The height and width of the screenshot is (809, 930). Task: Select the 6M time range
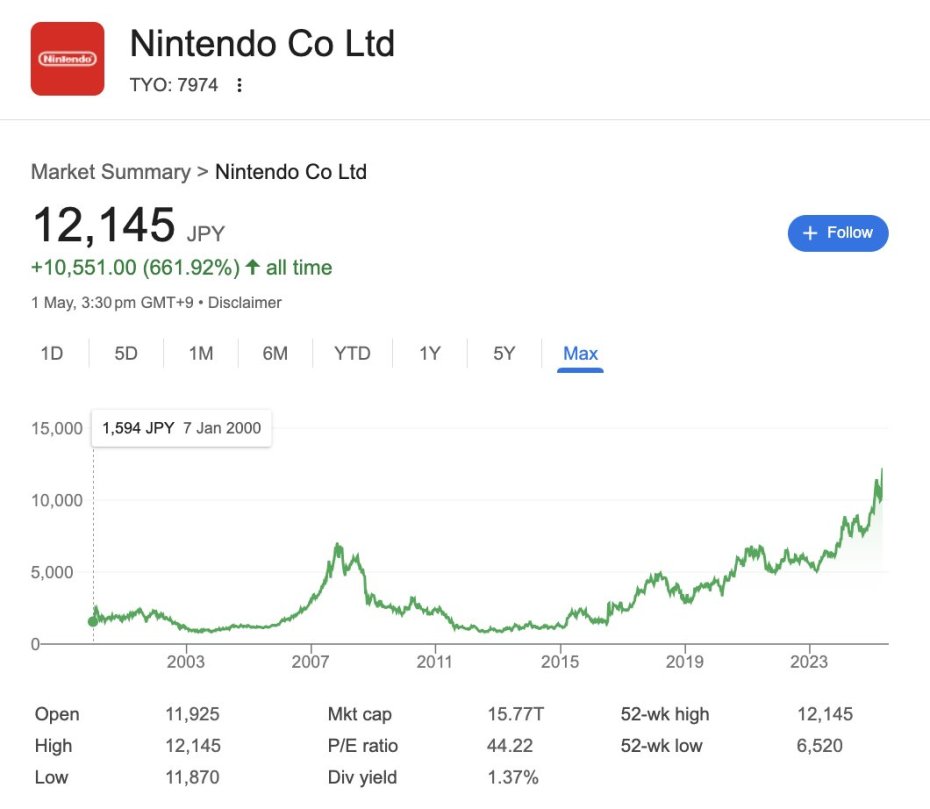275,353
